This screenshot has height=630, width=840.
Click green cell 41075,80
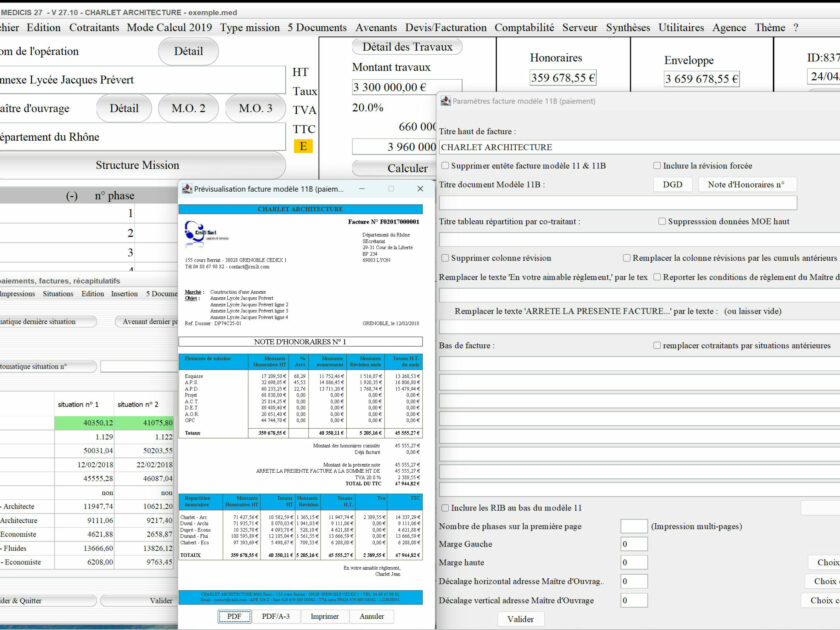[x=145, y=423]
